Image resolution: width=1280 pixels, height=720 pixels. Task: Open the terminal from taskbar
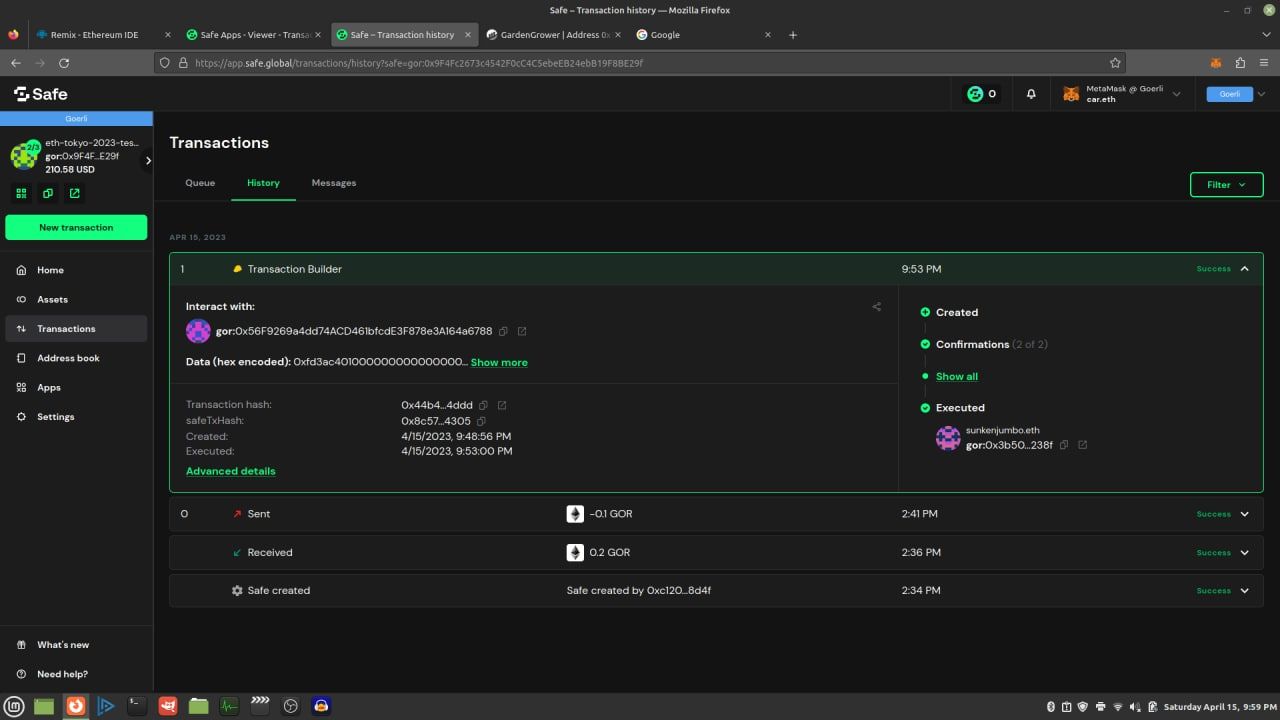tap(136, 706)
